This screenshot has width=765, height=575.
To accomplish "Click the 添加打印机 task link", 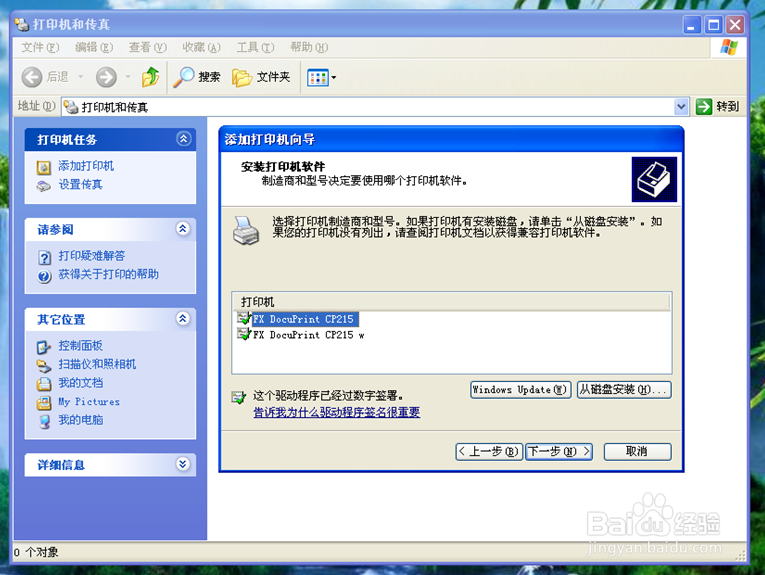I will coord(86,166).
